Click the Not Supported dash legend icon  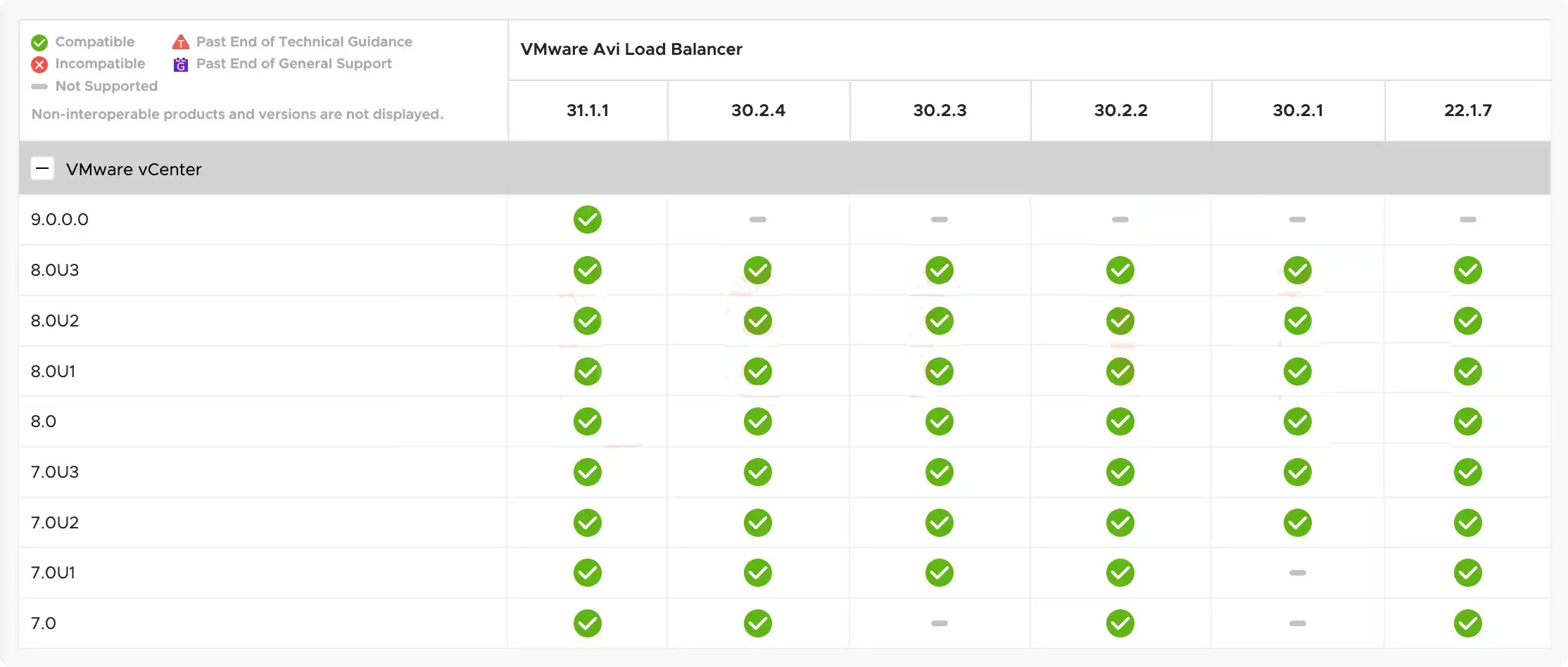click(x=39, y=86)
